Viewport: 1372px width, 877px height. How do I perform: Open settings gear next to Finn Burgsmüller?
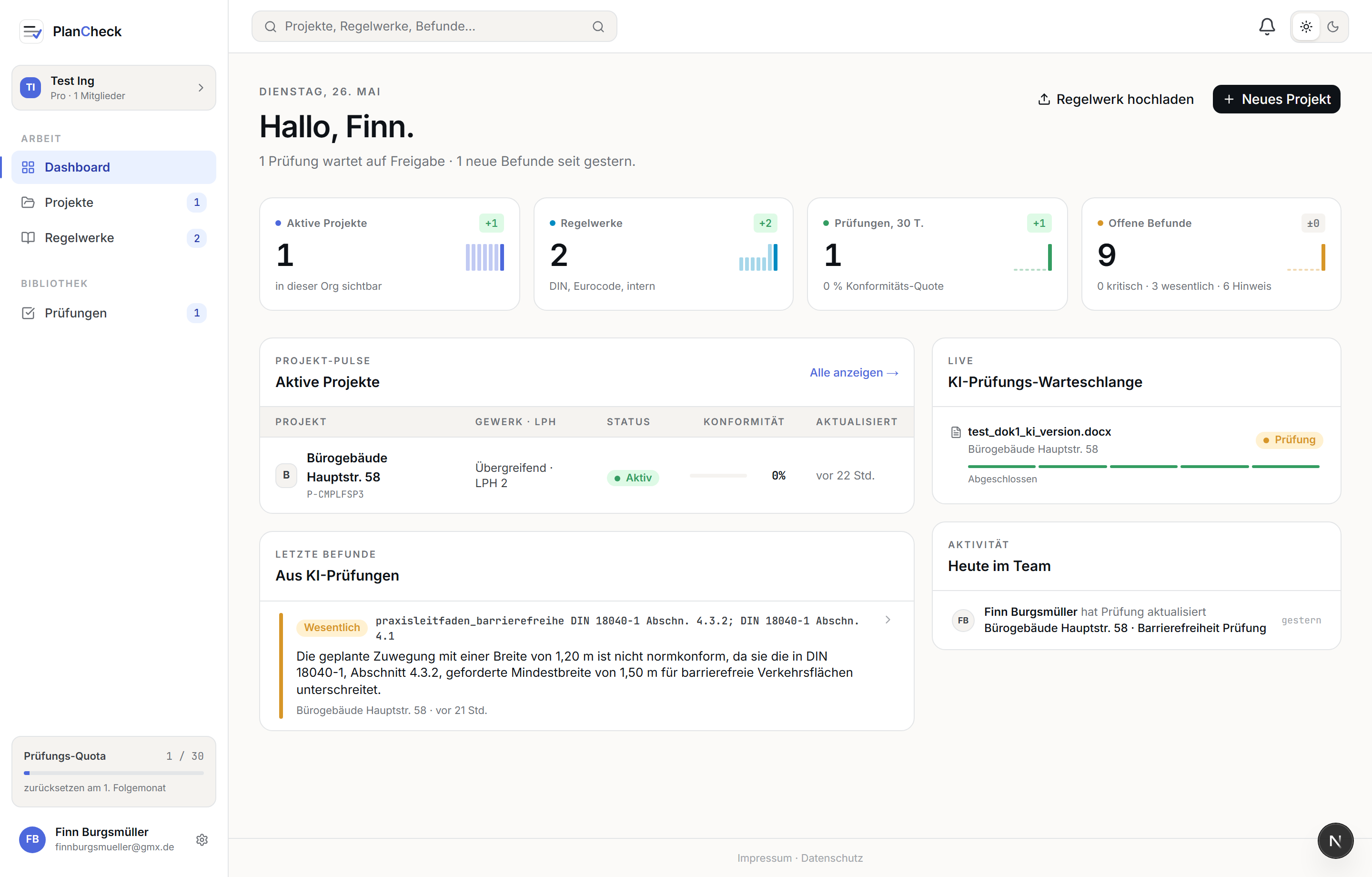click(x=202, y=839)
